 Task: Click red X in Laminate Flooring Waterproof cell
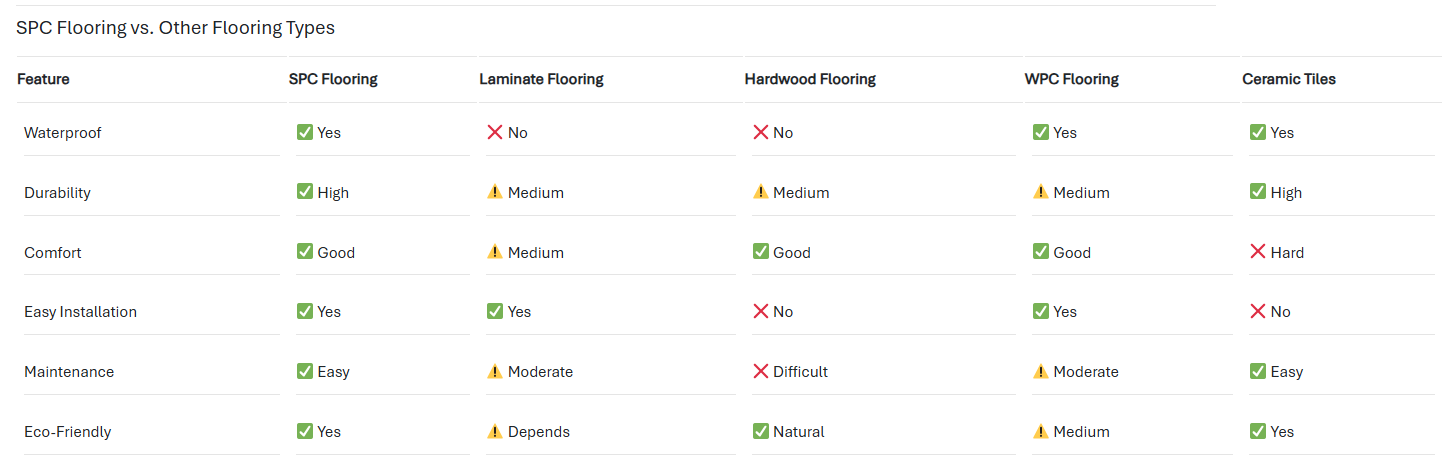pyautogui.click(x=494, y=132)
